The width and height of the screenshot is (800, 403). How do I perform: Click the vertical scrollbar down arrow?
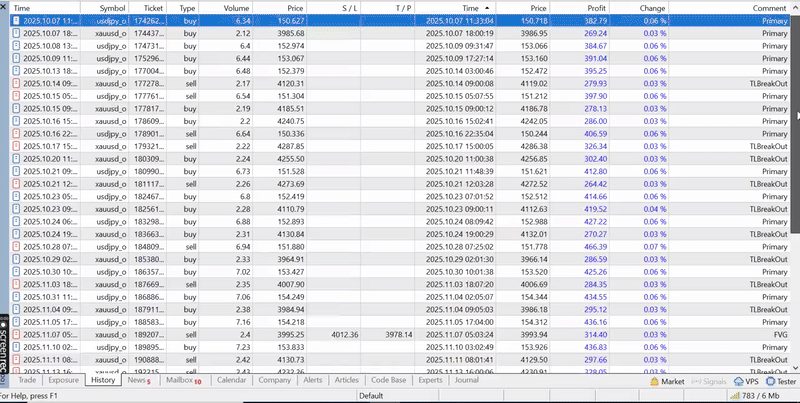click(795, 368)
